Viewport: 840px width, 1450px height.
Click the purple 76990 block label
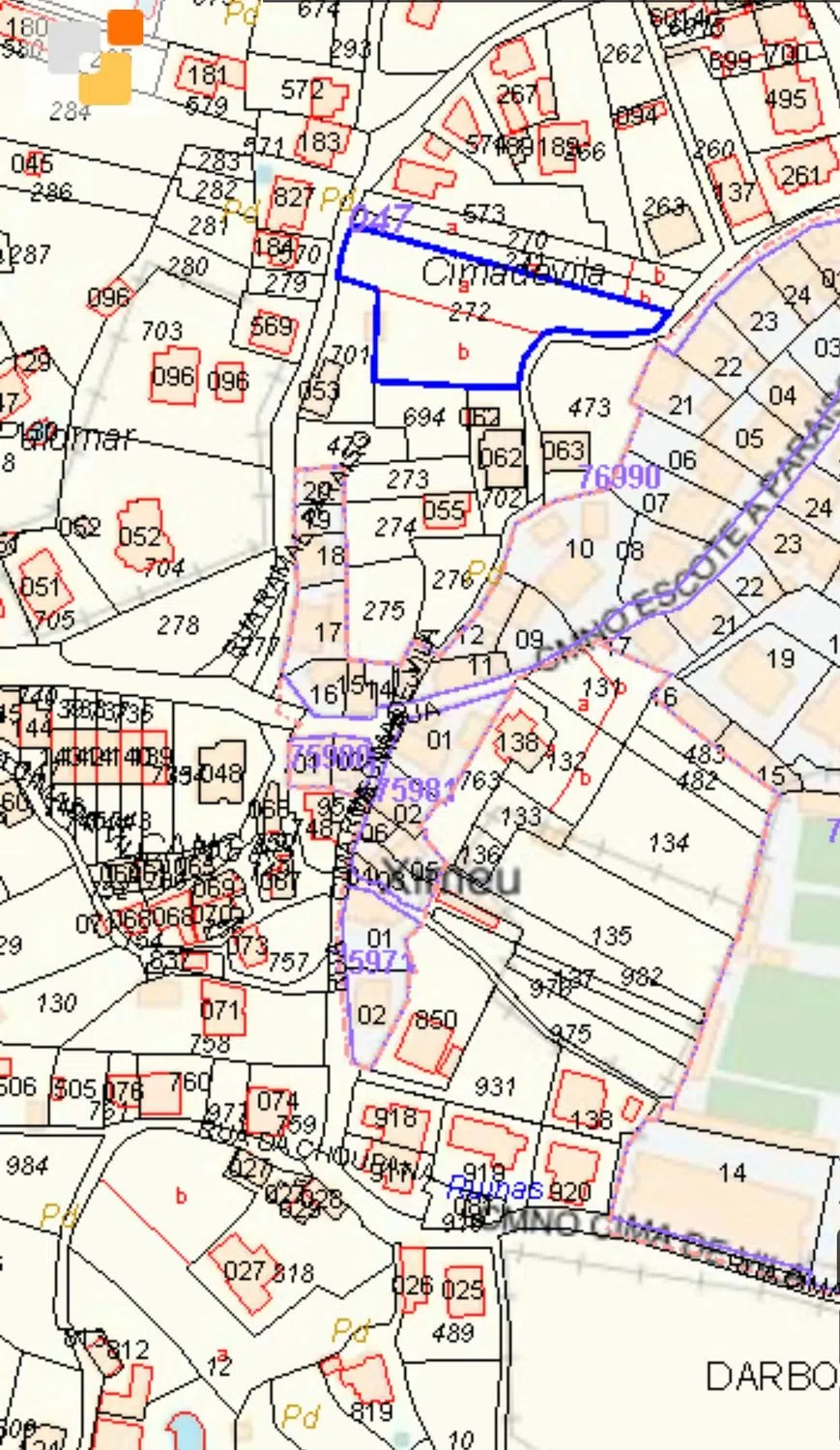click(619, 476)
